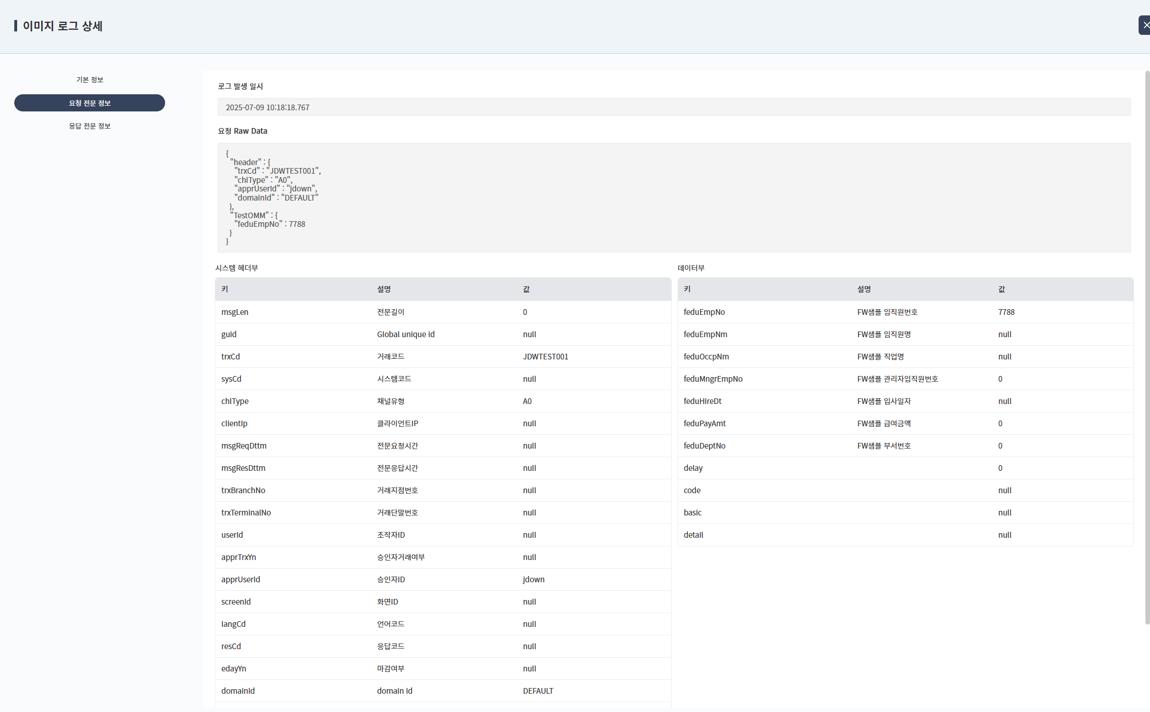1150x712 pixels.
Task: Click the vertical scrollbar on the right
Action: pos(1147,348)
